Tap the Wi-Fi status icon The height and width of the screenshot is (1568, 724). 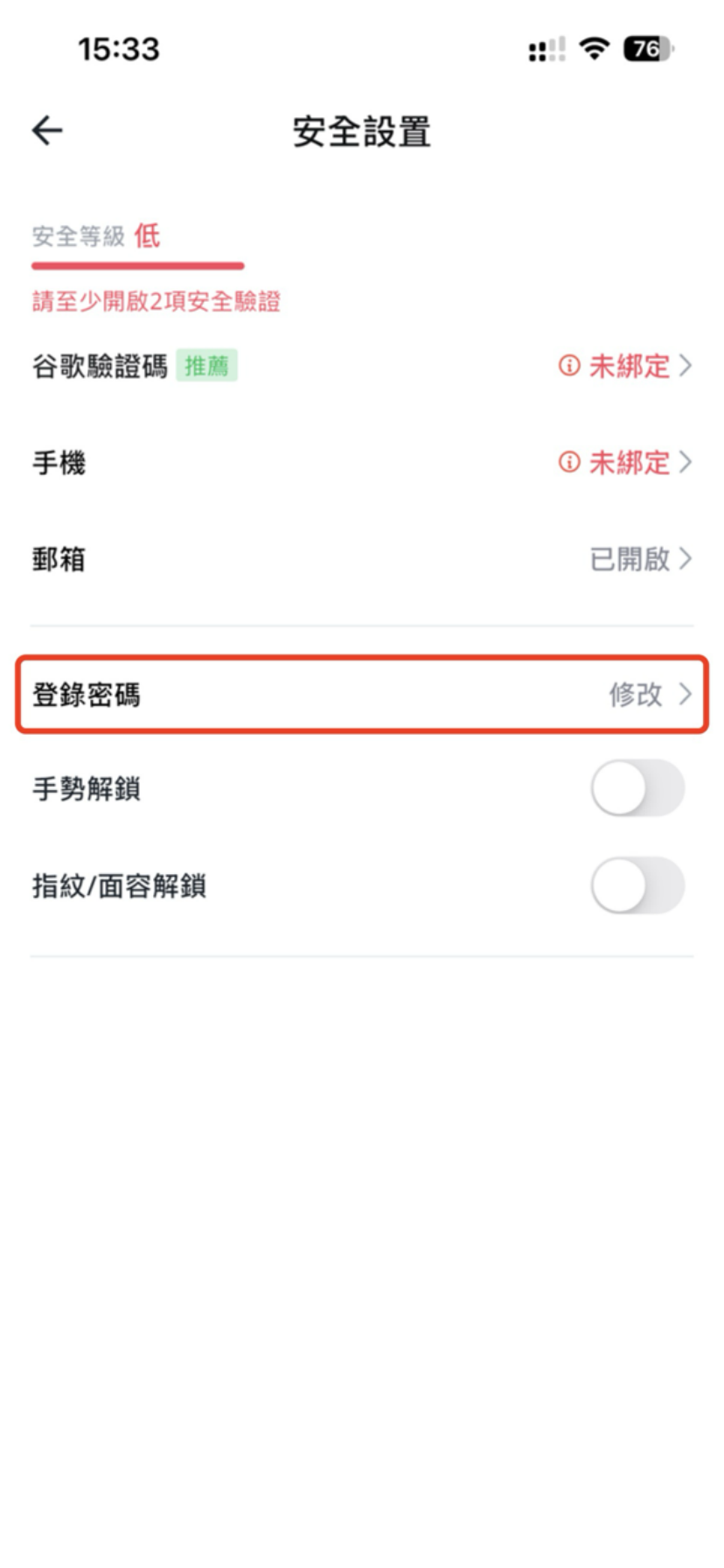click(x=595, y=49)
